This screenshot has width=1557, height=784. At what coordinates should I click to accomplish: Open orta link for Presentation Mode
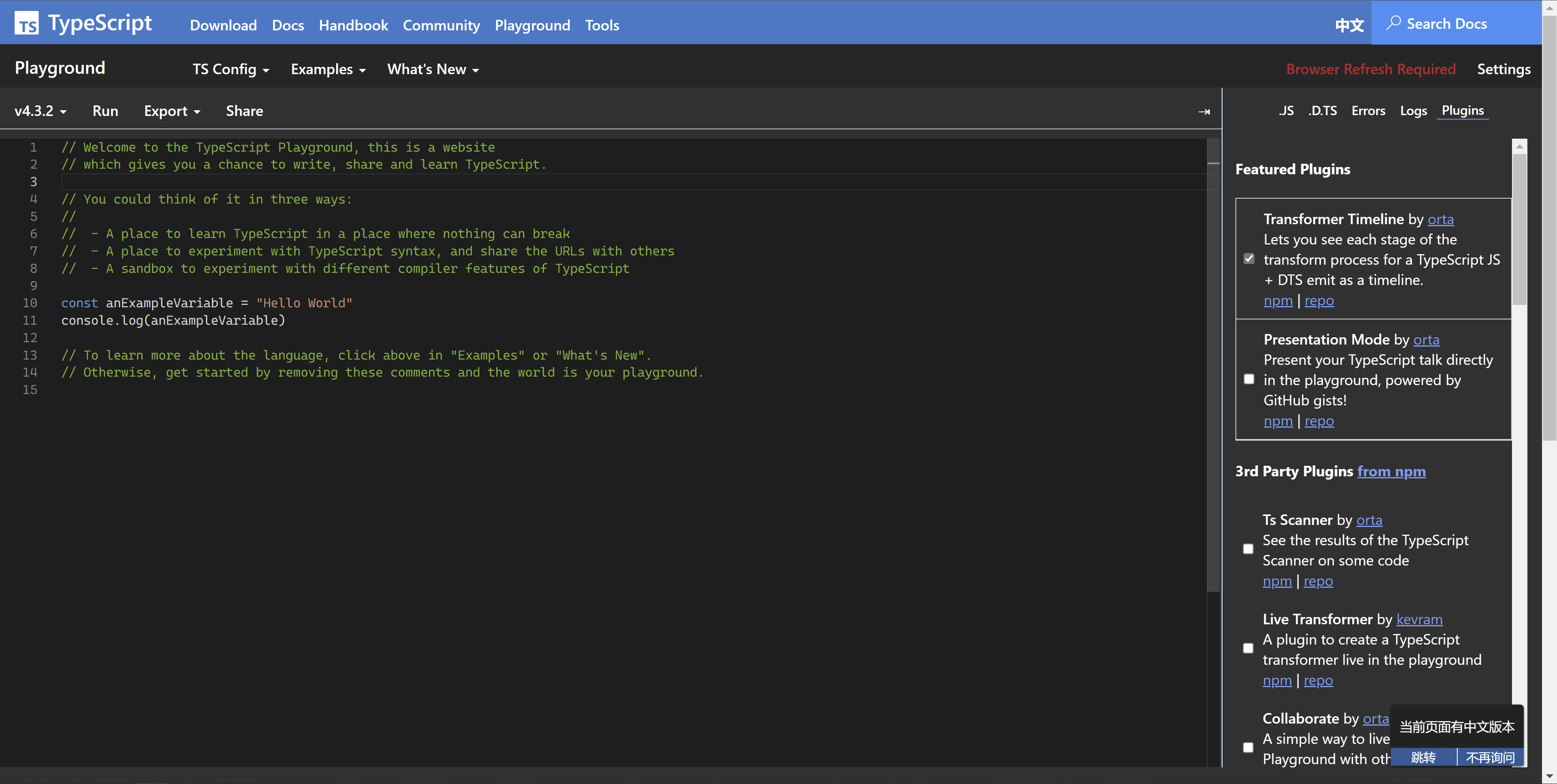tap(1426, 340)
